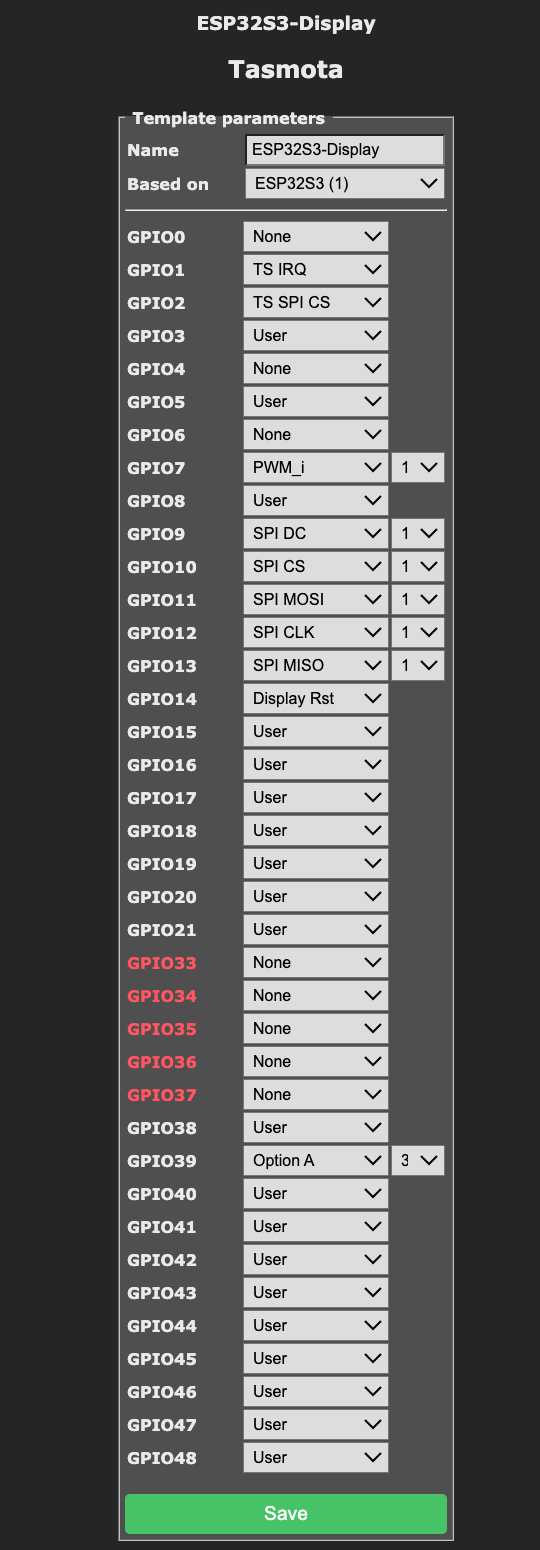Open the GPIO17 User dropdown
The image size is (540, 1550).
point(316,798)
